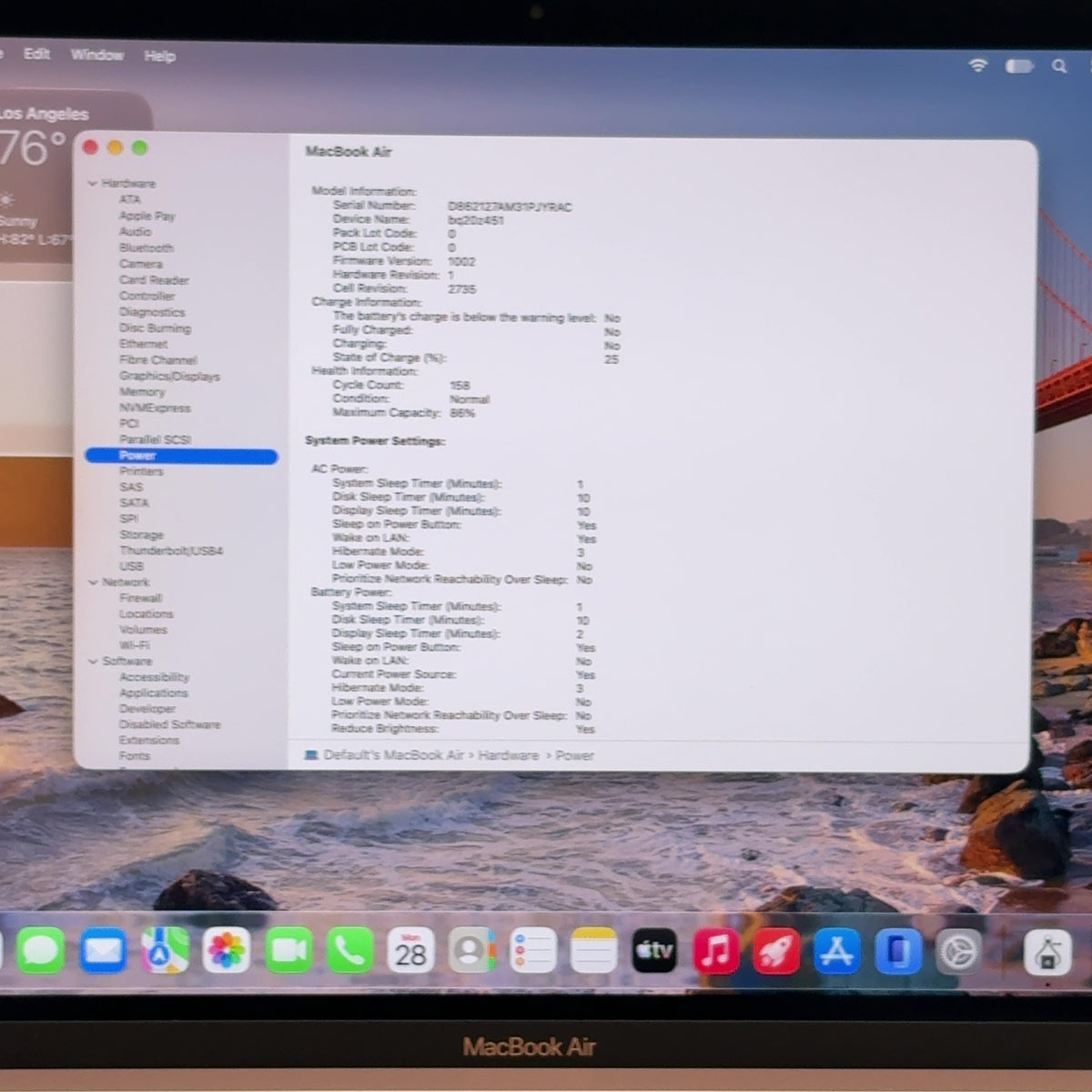Screen dimensions: 1092x1092
Task: Open iPhone Mirroring in the Dock
Action: 898,951
